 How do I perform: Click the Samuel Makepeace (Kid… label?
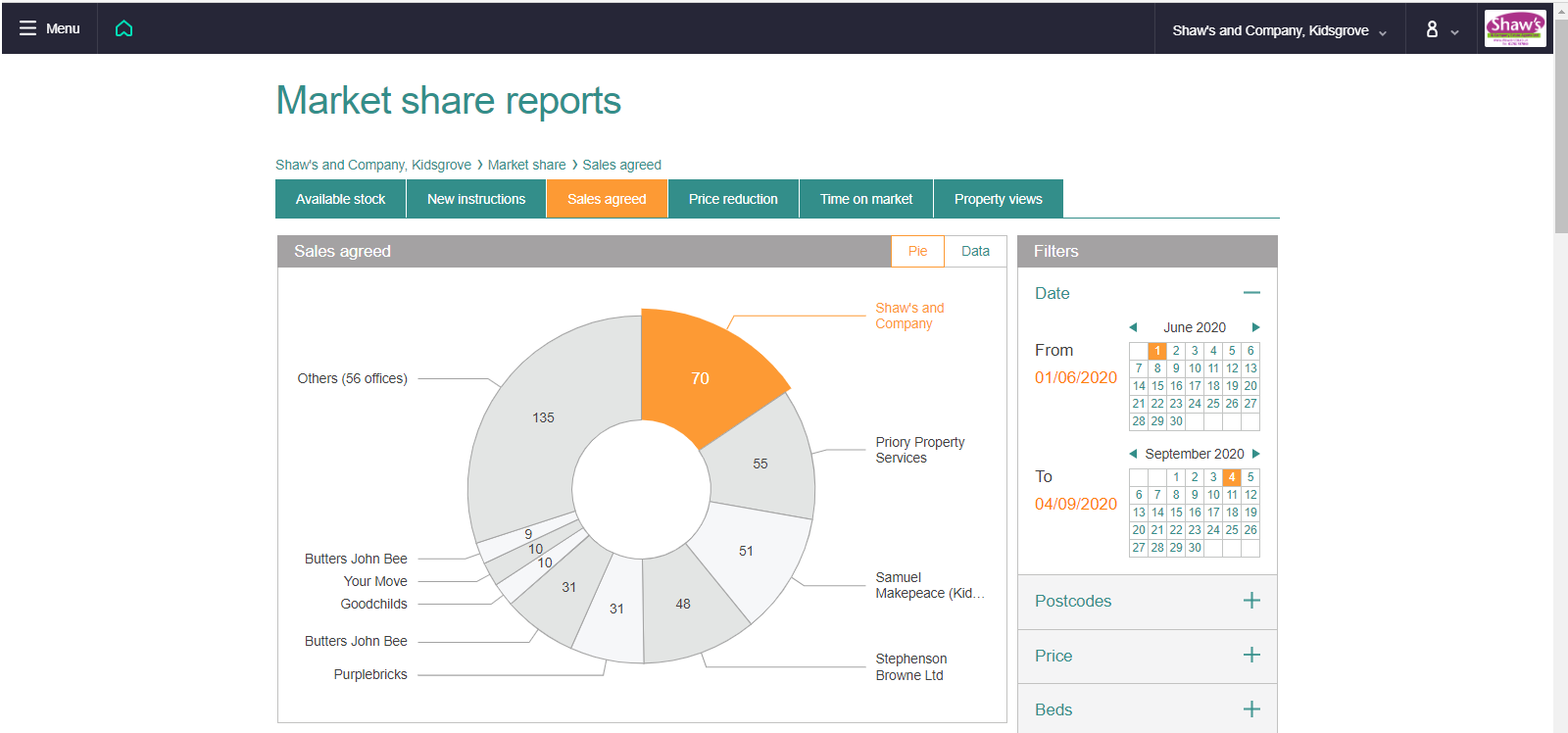coord(930,585)
